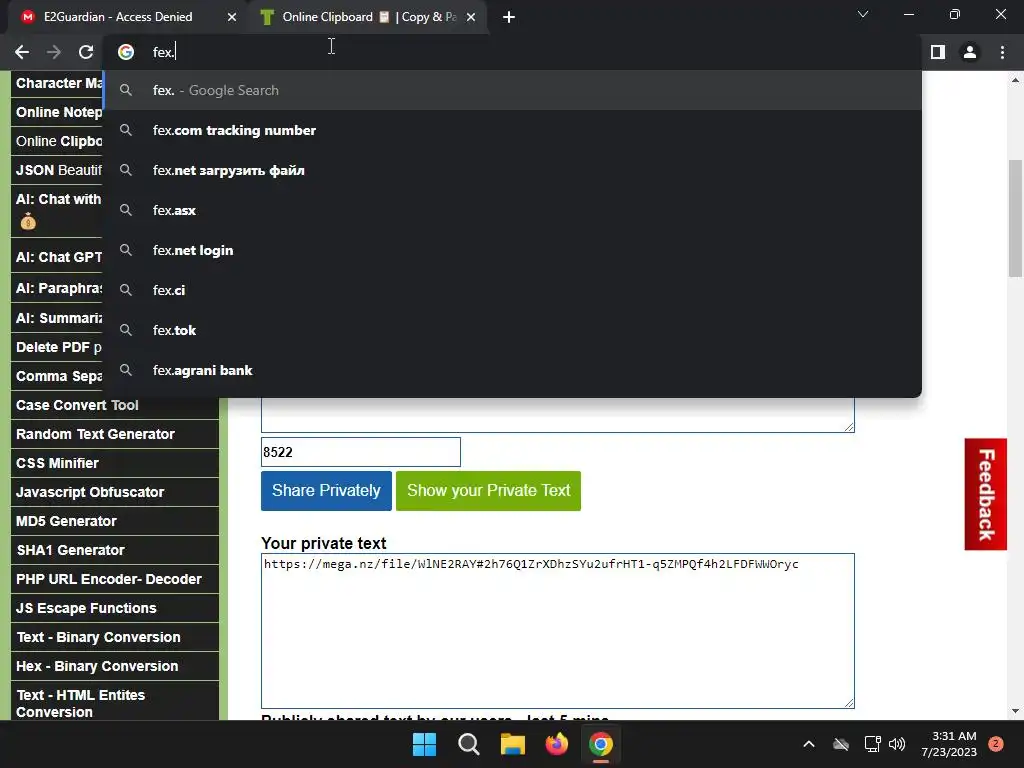
Task: Click the code field containing 8522
Action: click(x=360, y=452)
